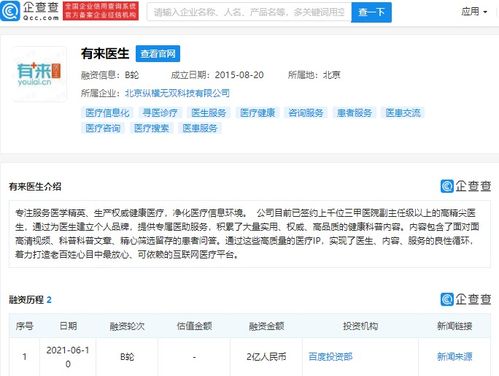Select the 咨询服务 tag
This screenshot has height=376, width=499.
click(306, 113)
